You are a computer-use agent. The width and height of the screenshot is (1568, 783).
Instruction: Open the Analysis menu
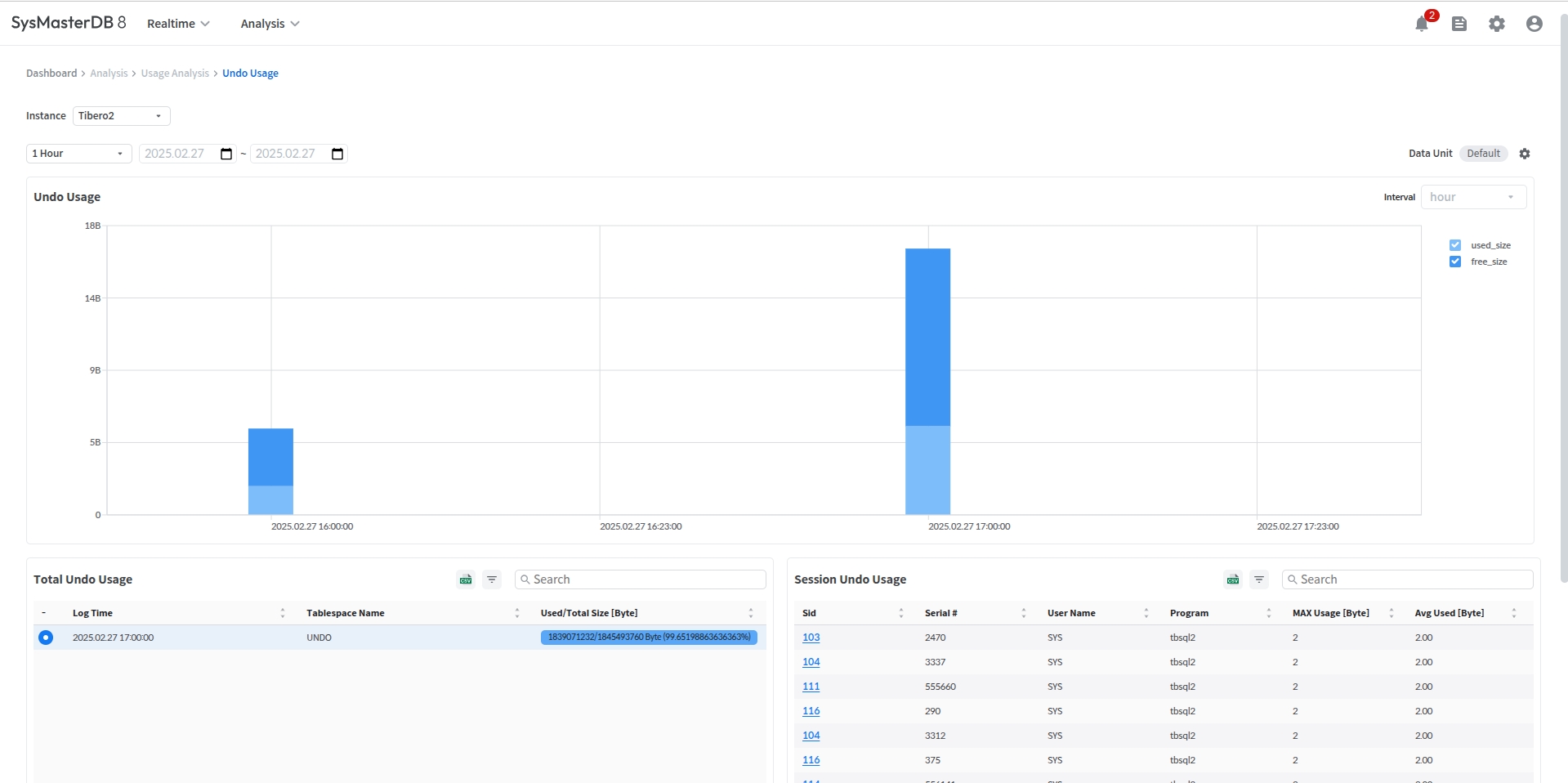[x=270, y=24]
